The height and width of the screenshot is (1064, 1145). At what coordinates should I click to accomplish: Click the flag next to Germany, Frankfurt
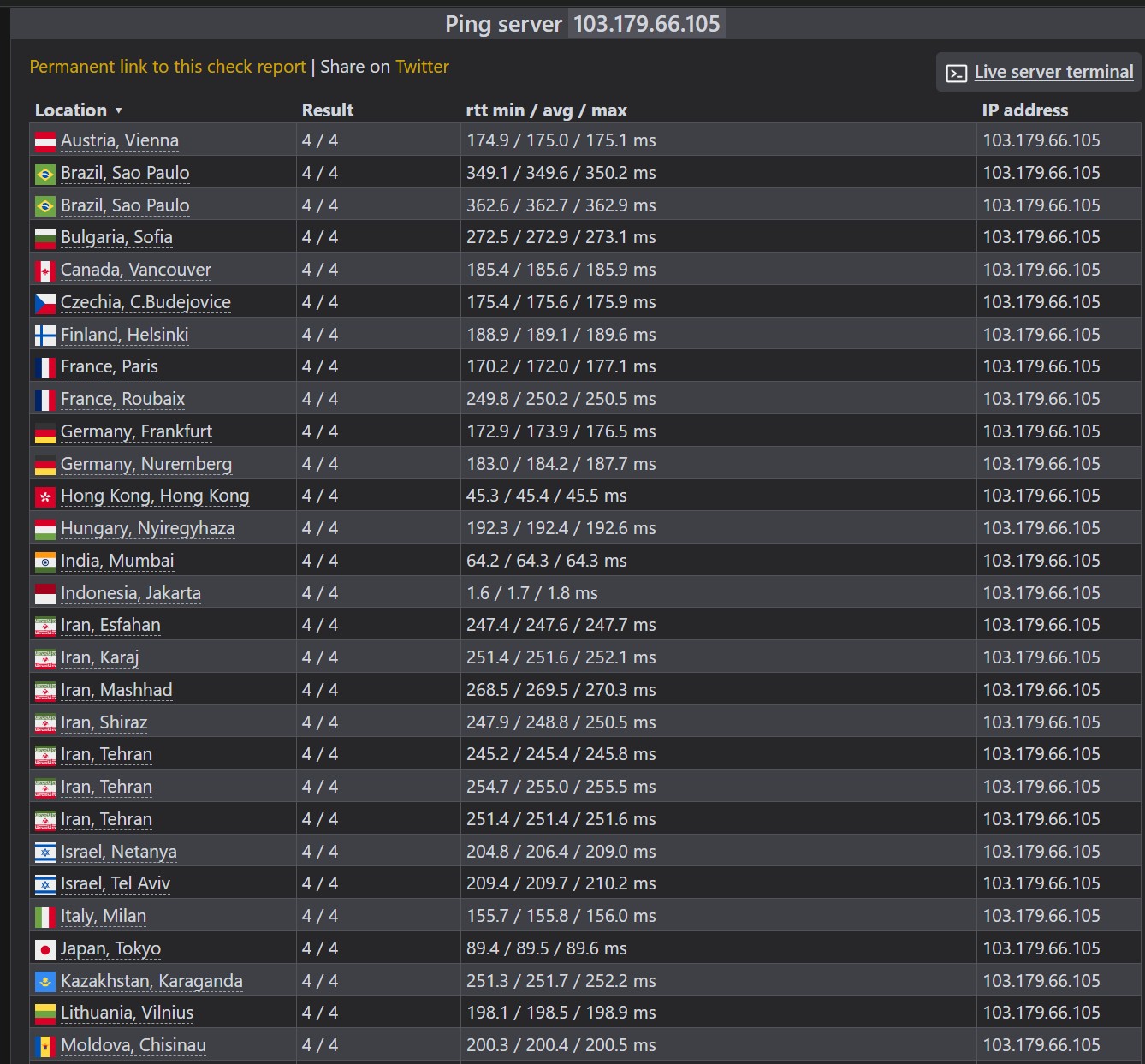45,432
